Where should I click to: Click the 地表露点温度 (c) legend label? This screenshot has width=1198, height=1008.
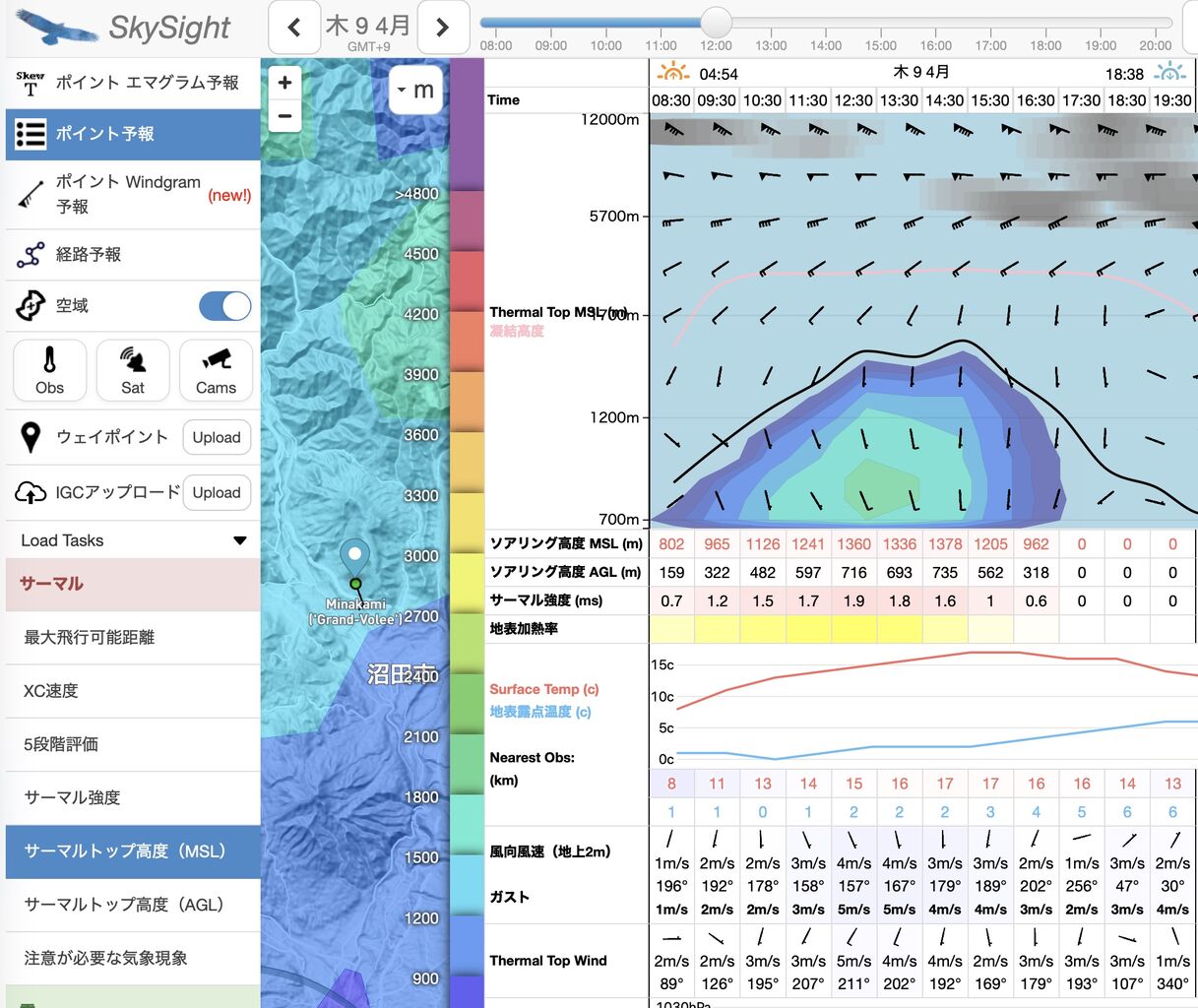click(540, 712)
